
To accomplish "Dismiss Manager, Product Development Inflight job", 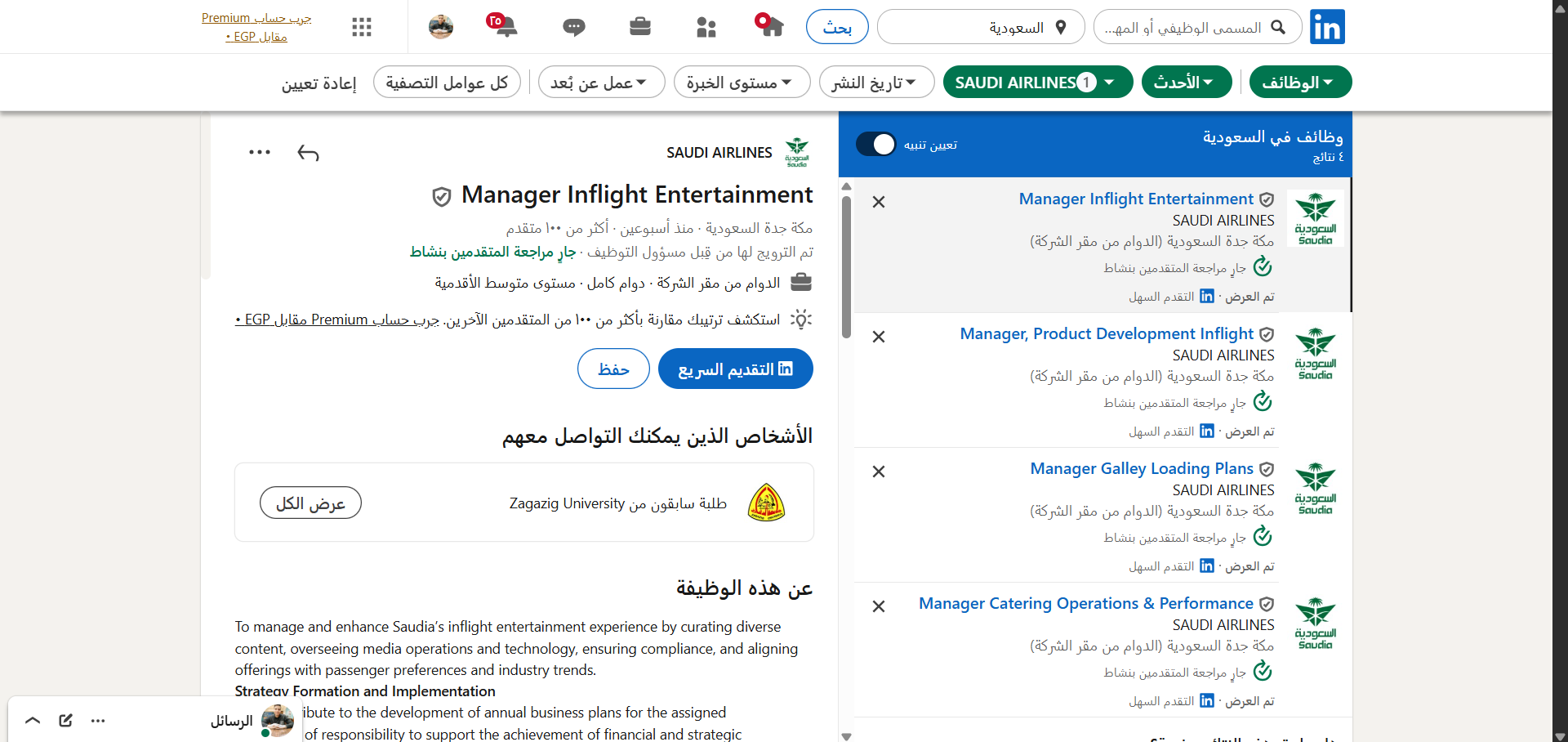I will pos(879,337).
